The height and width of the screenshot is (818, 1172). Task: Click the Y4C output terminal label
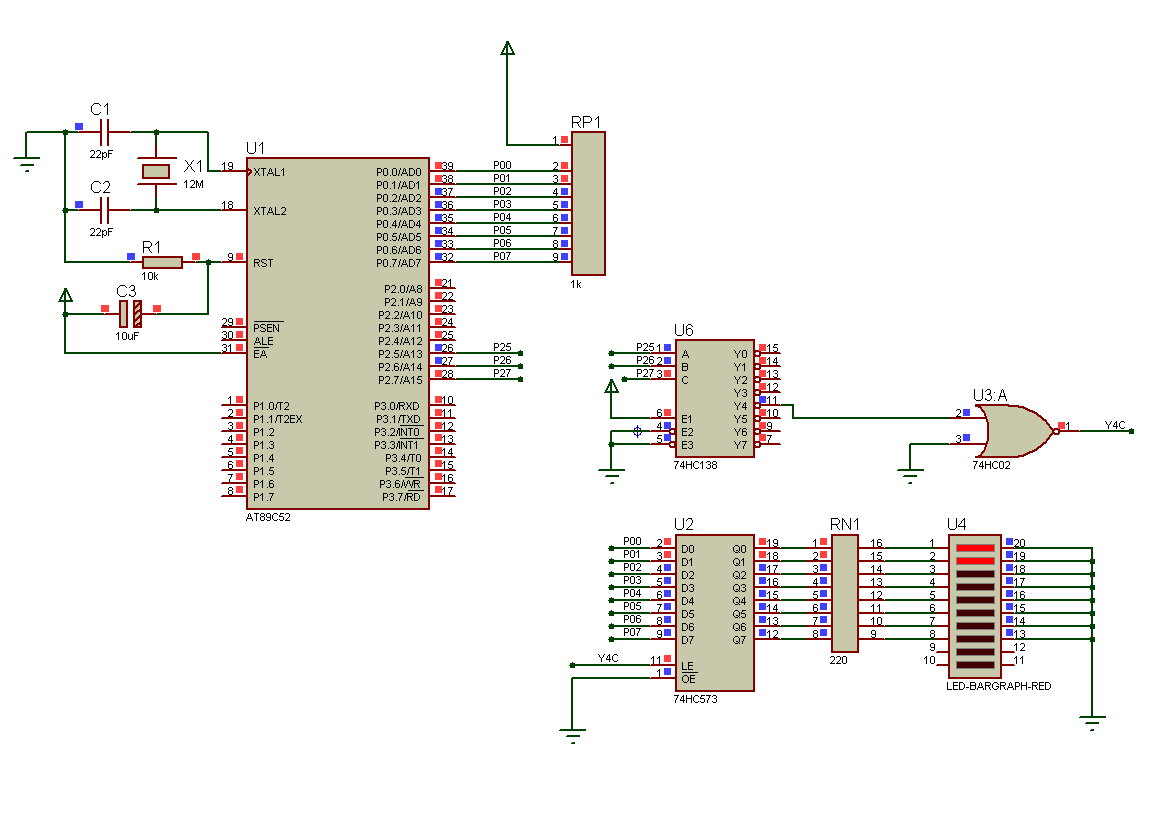tap(1114, 425)
